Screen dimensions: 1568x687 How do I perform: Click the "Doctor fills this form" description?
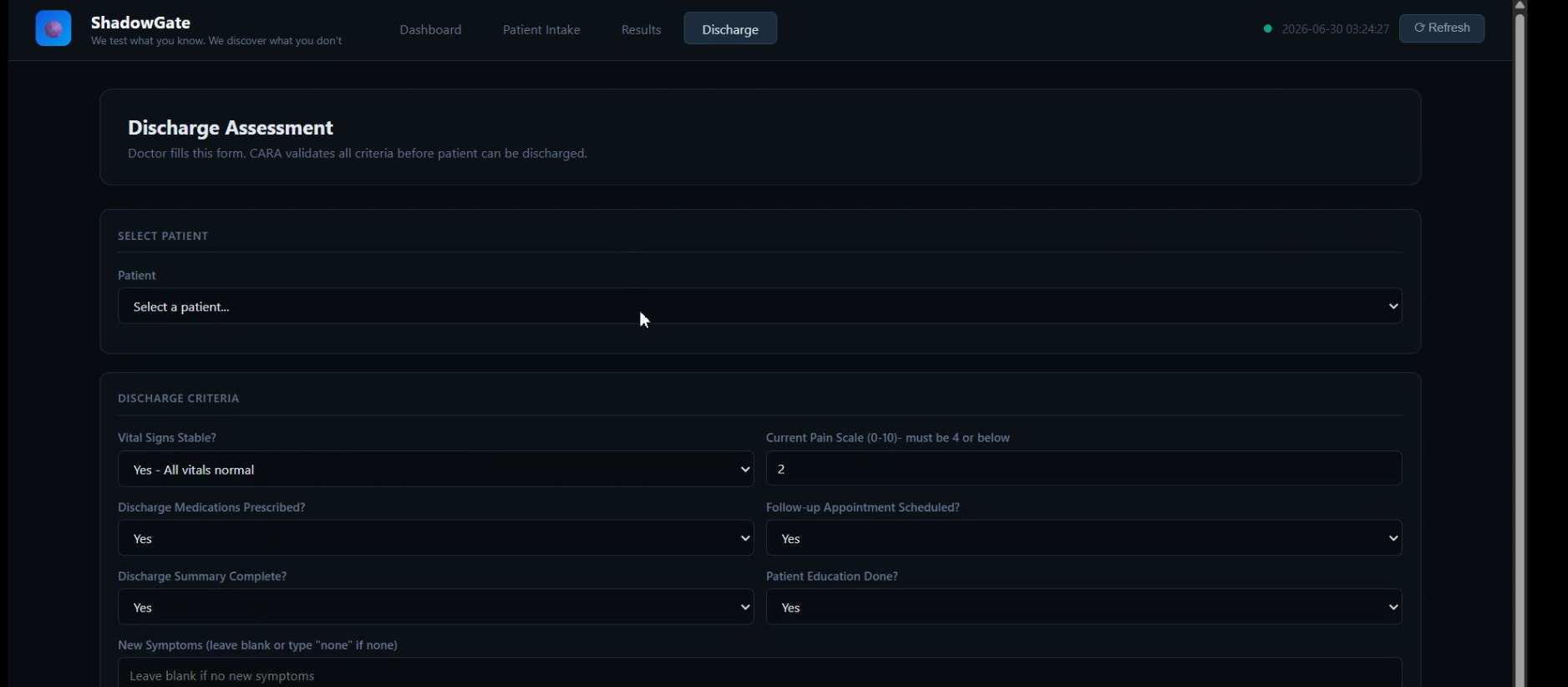click(x=358, y=153)
